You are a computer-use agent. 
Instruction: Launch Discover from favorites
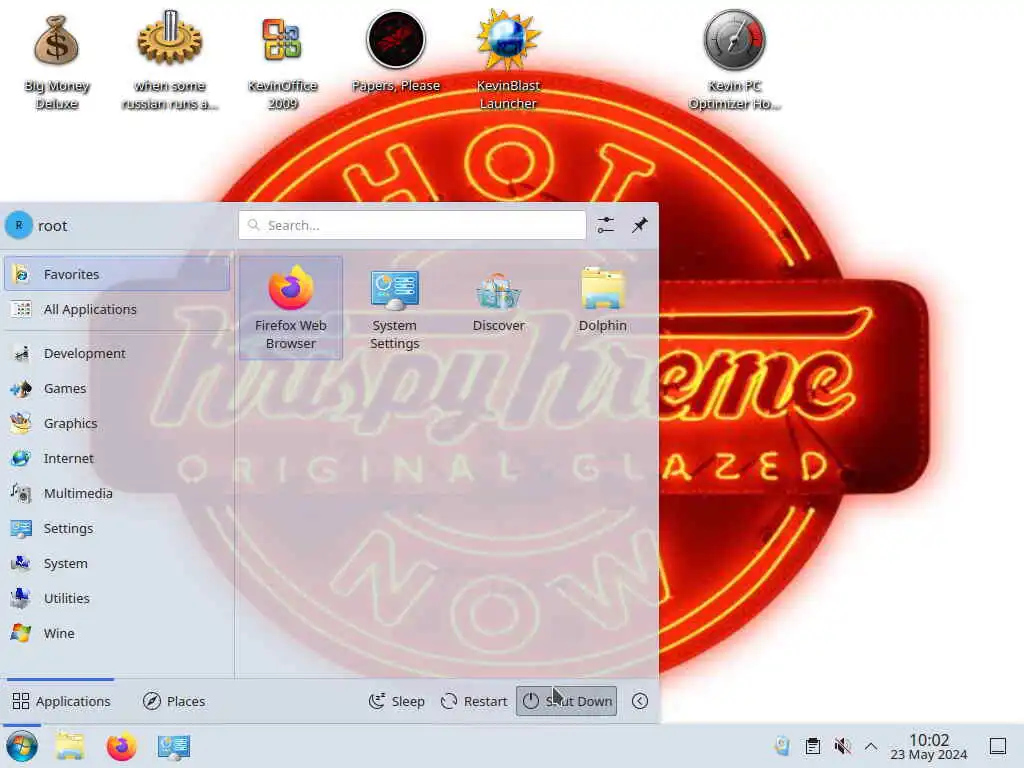coord(498,300)
